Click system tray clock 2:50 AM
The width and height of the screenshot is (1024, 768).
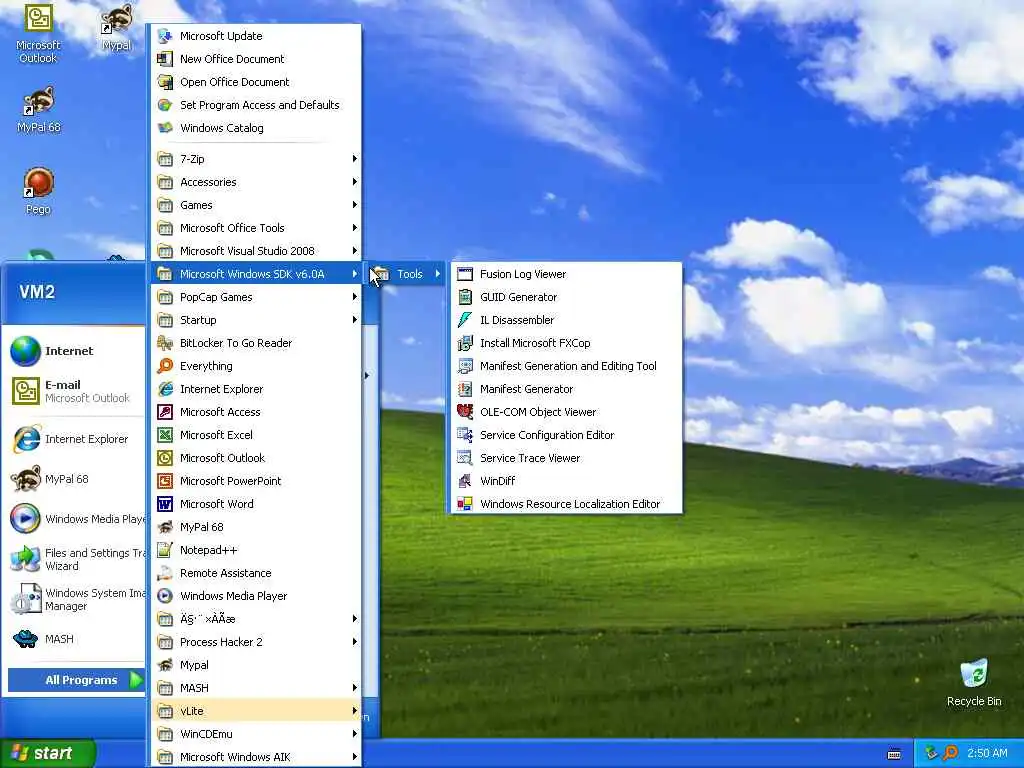987,753
